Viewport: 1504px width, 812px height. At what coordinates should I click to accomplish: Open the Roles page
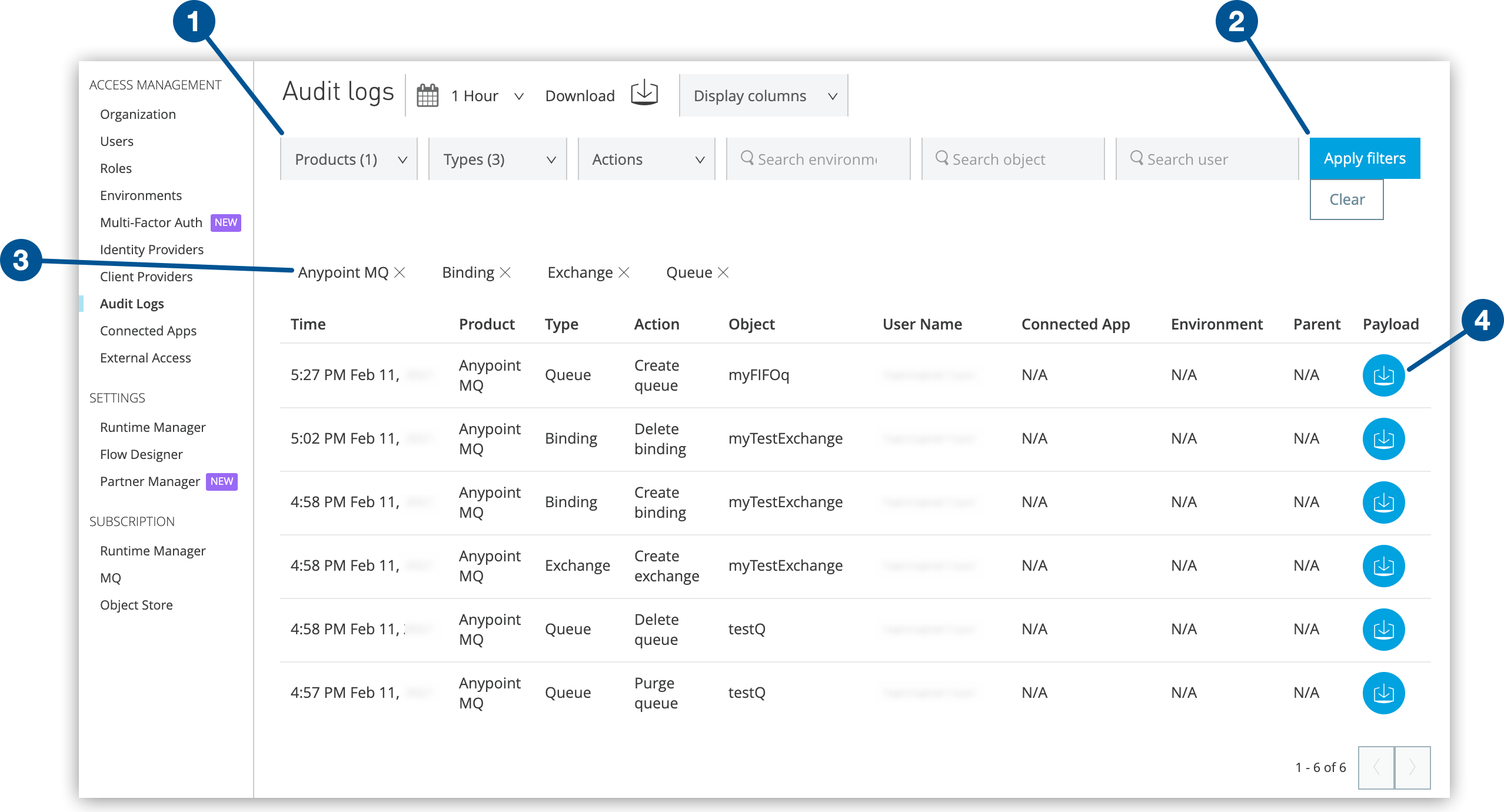[x=116, y=168]
